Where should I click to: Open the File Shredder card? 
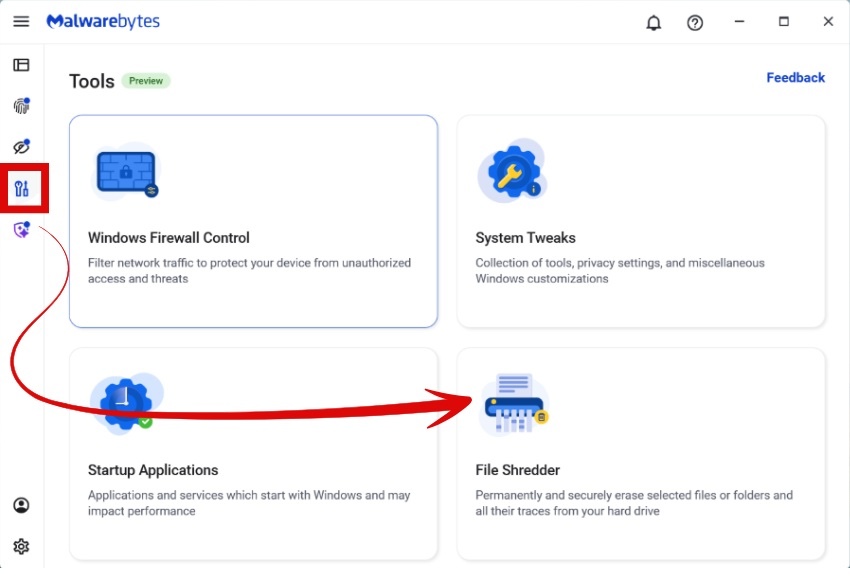tap(641, 453)
